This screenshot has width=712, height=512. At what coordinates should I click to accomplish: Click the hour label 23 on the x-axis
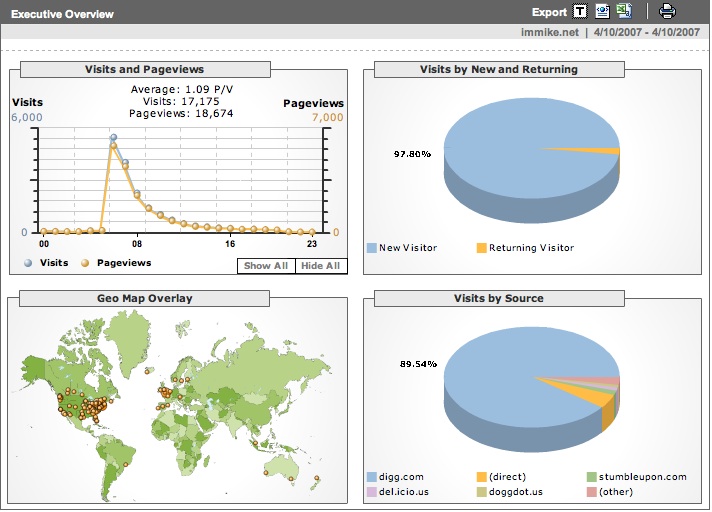pyautogui.click(x=312, y=244)
